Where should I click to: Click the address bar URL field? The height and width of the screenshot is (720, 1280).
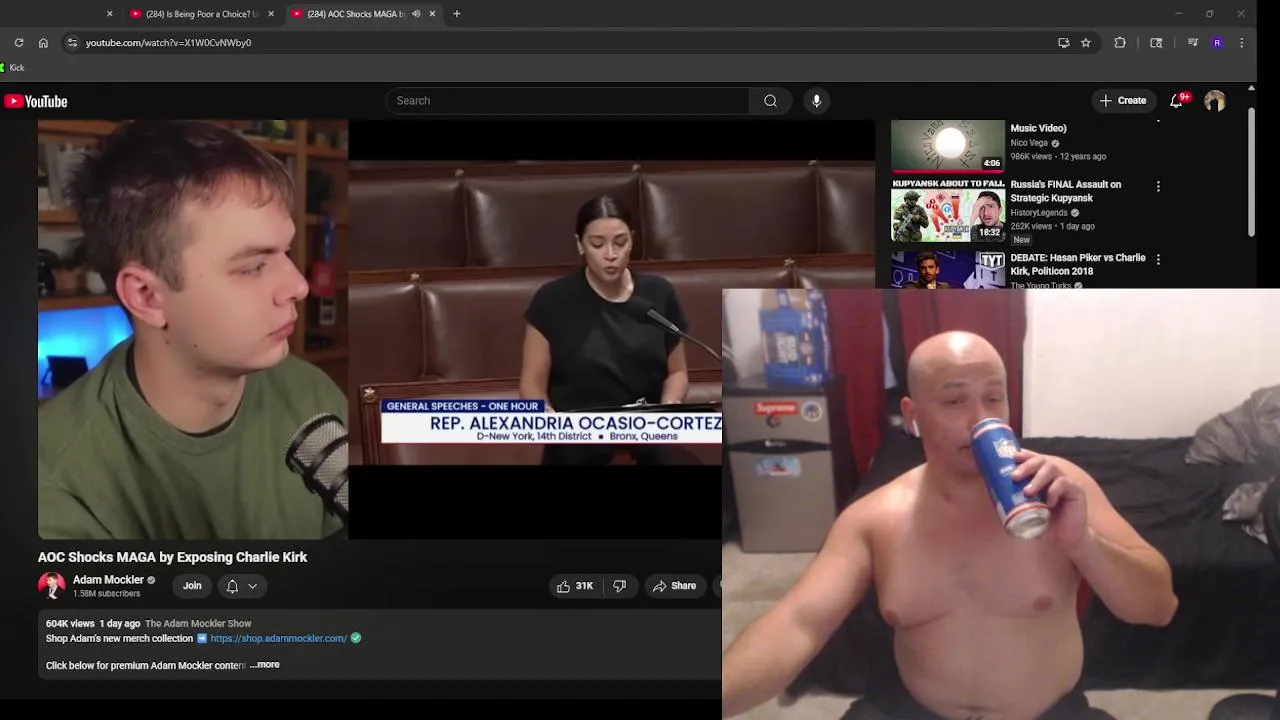[560, 43]
